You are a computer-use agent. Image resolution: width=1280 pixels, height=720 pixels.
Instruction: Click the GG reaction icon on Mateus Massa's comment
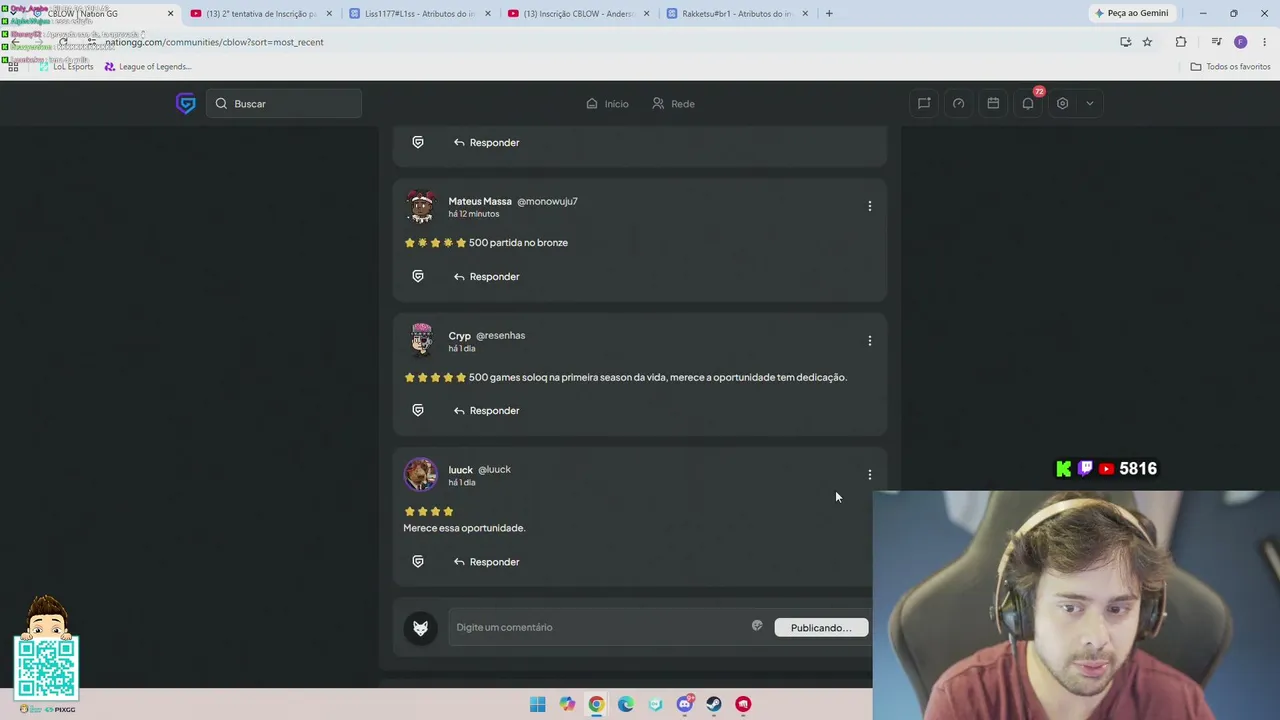418,276
